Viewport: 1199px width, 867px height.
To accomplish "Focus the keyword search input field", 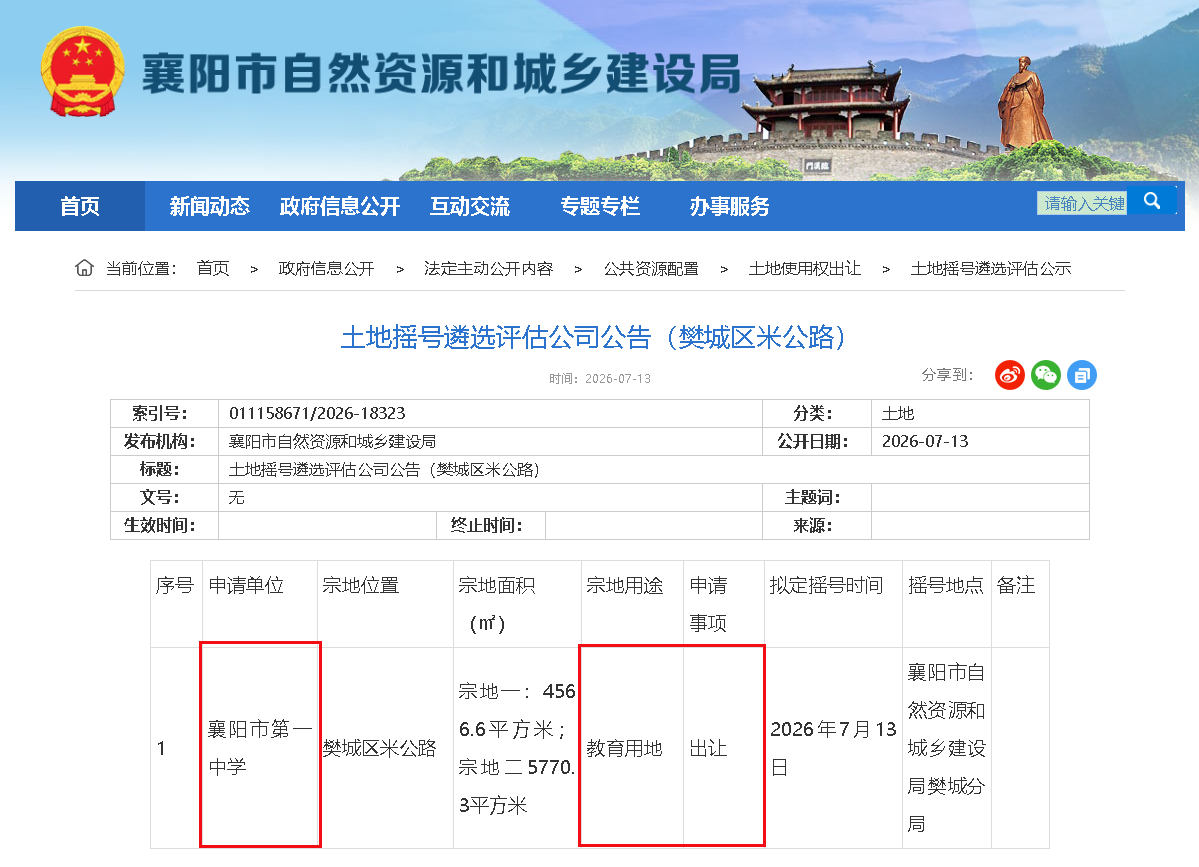I will pos(1082,203).
